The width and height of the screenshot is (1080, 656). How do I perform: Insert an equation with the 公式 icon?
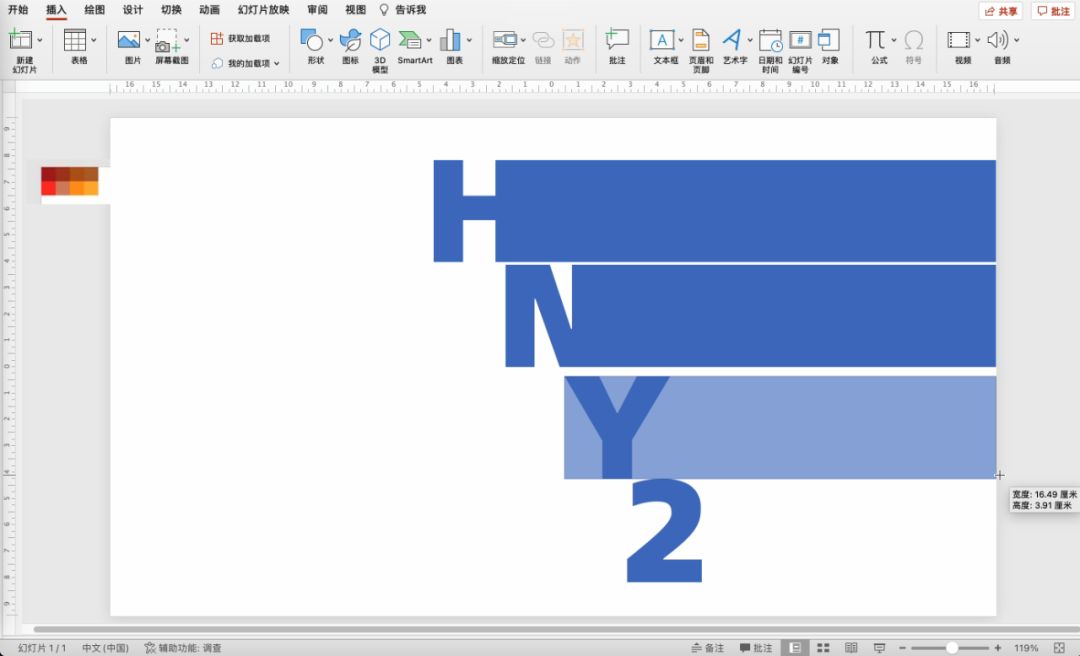[x=876, y=41]
